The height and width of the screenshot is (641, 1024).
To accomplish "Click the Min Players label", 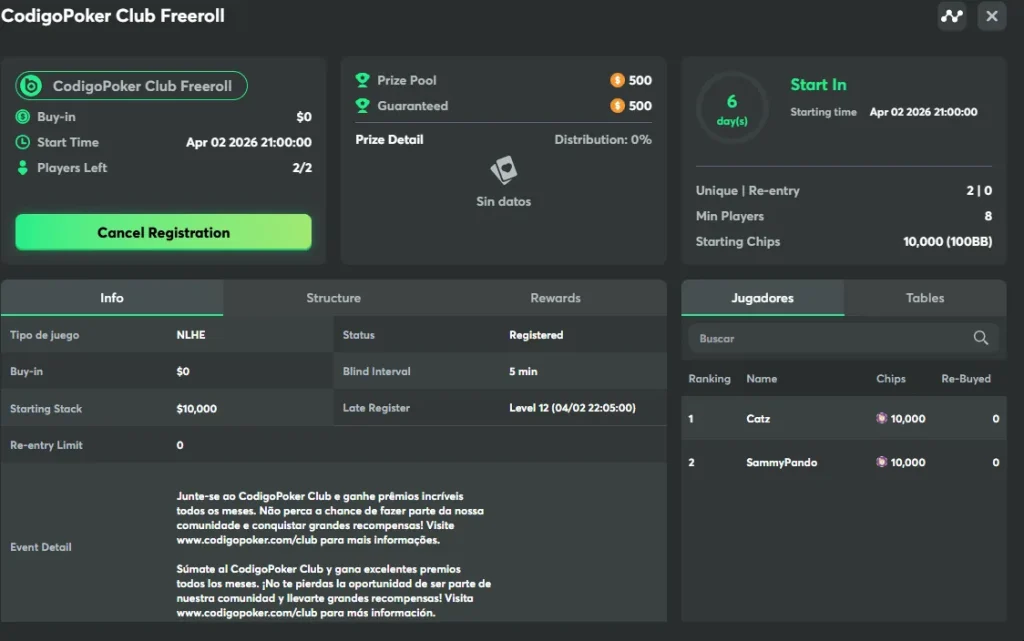I will [729, 216].
